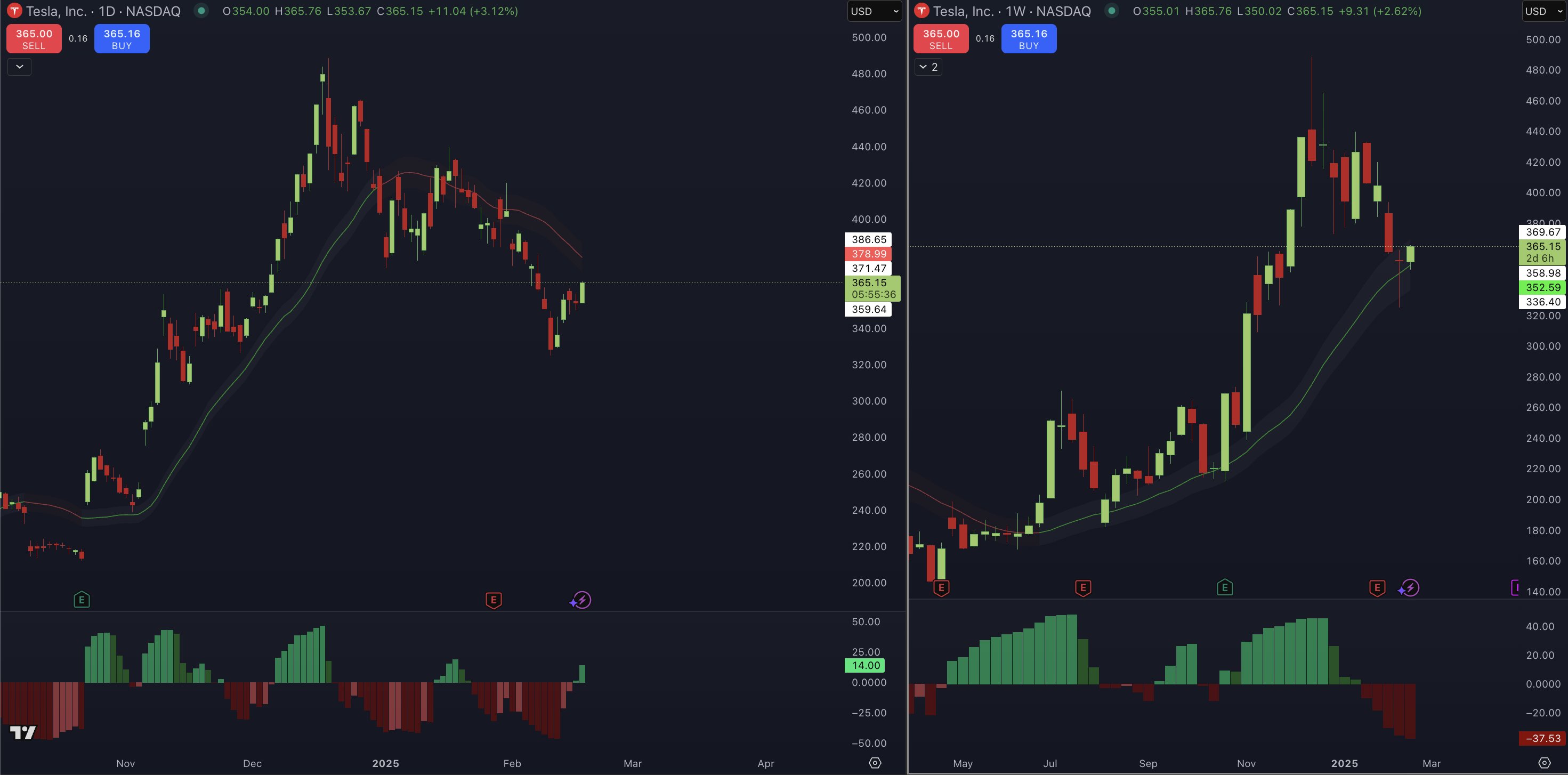
Task: Open chart settings gear on the daily chart
Action: point(875,763)
